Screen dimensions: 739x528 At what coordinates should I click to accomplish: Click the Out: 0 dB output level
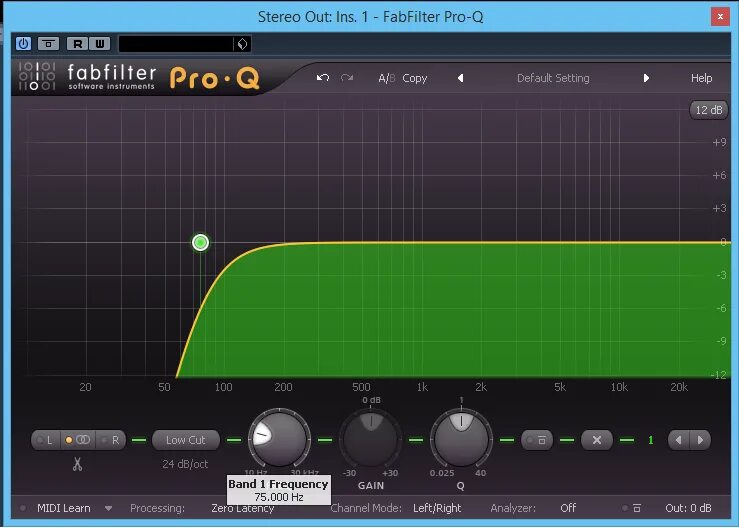coord(688,508)
